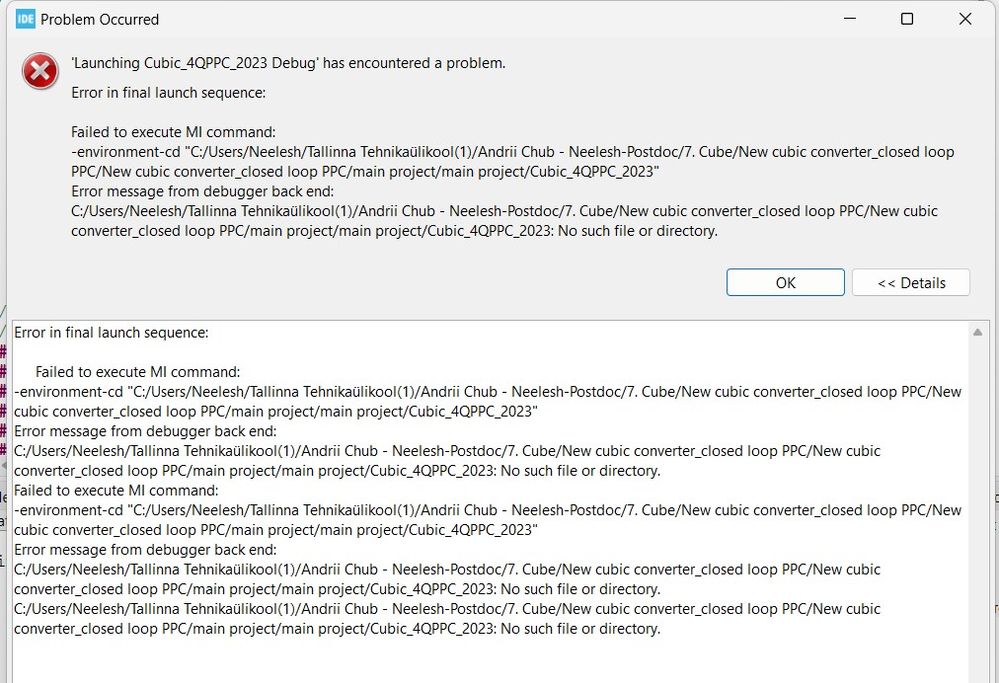Screen dimensions: 999x683
Task: Click the maximize icon in the title bar
Action: click(x=907, y=18)
